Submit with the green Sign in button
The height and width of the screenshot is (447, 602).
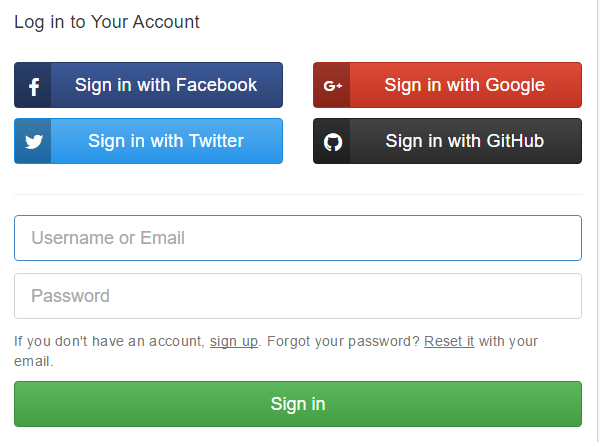(x=298, y=404)
